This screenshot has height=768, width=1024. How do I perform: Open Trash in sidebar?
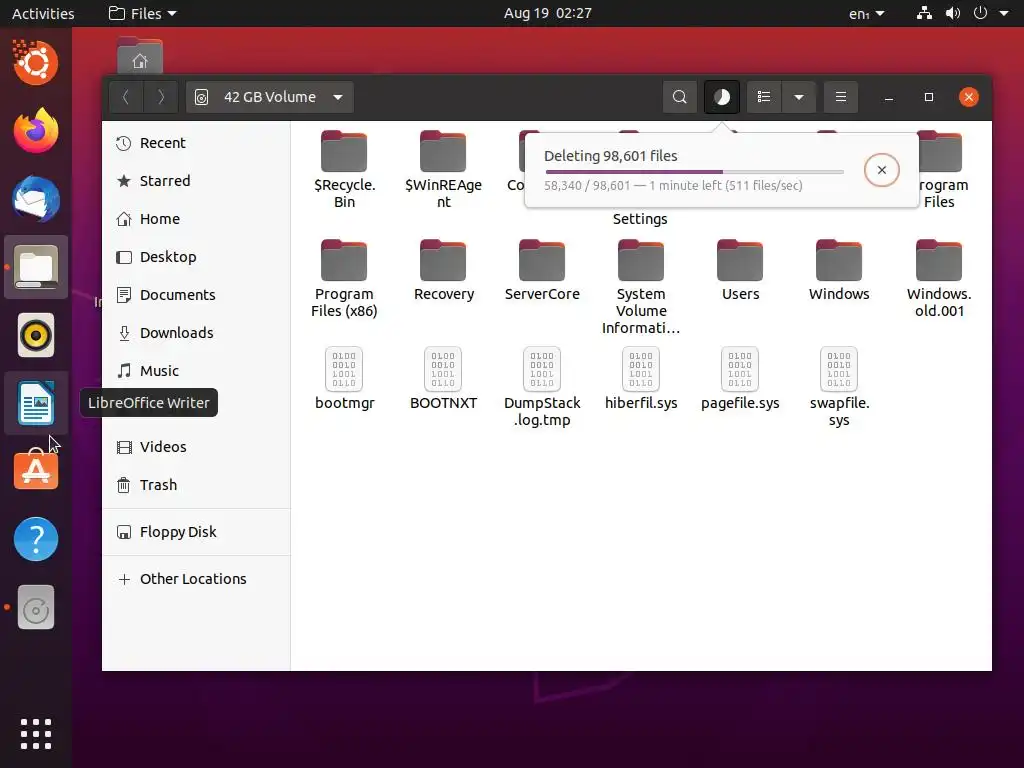[x=196, y=485]
